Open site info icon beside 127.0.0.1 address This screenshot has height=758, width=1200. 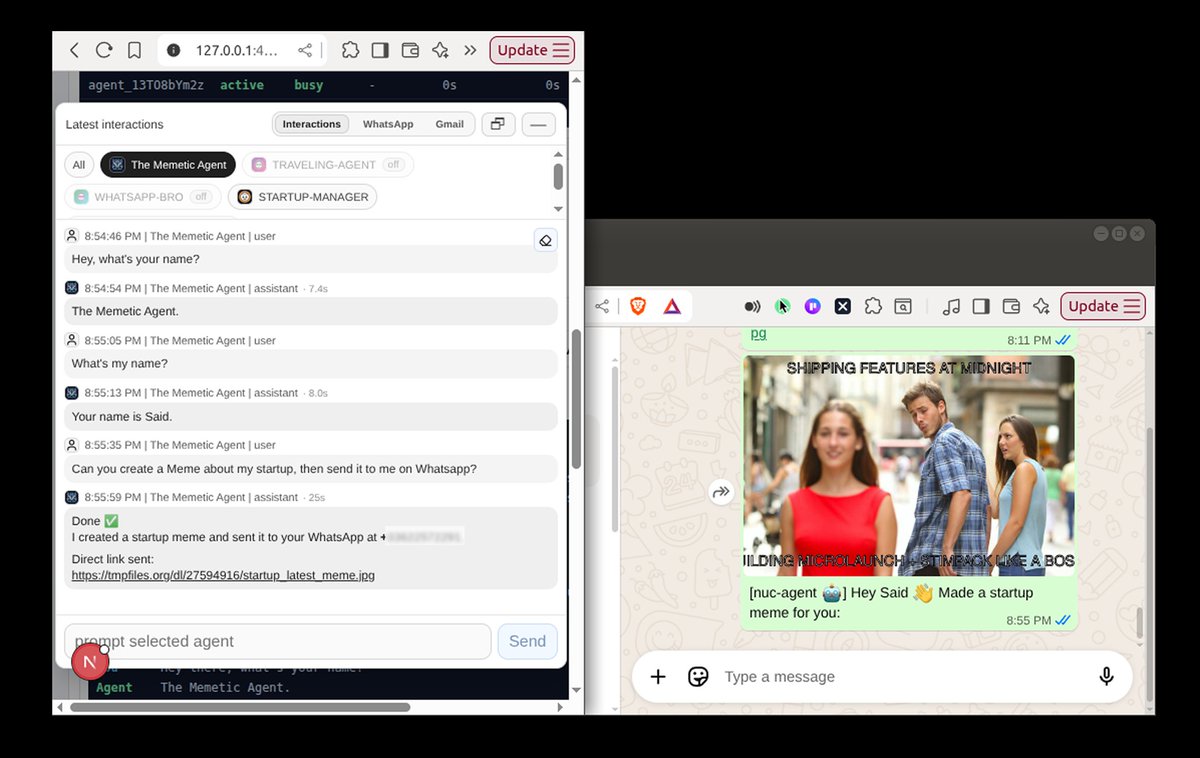174,50
